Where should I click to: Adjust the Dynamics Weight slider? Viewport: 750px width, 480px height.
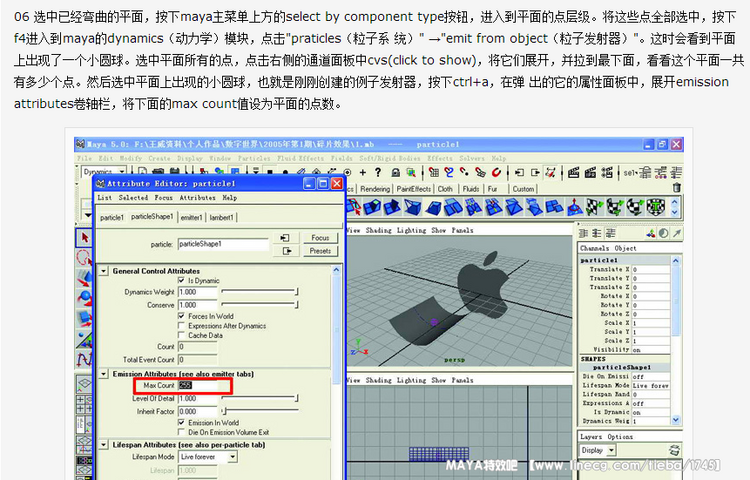pyautogui.click(x=259, y=292)
